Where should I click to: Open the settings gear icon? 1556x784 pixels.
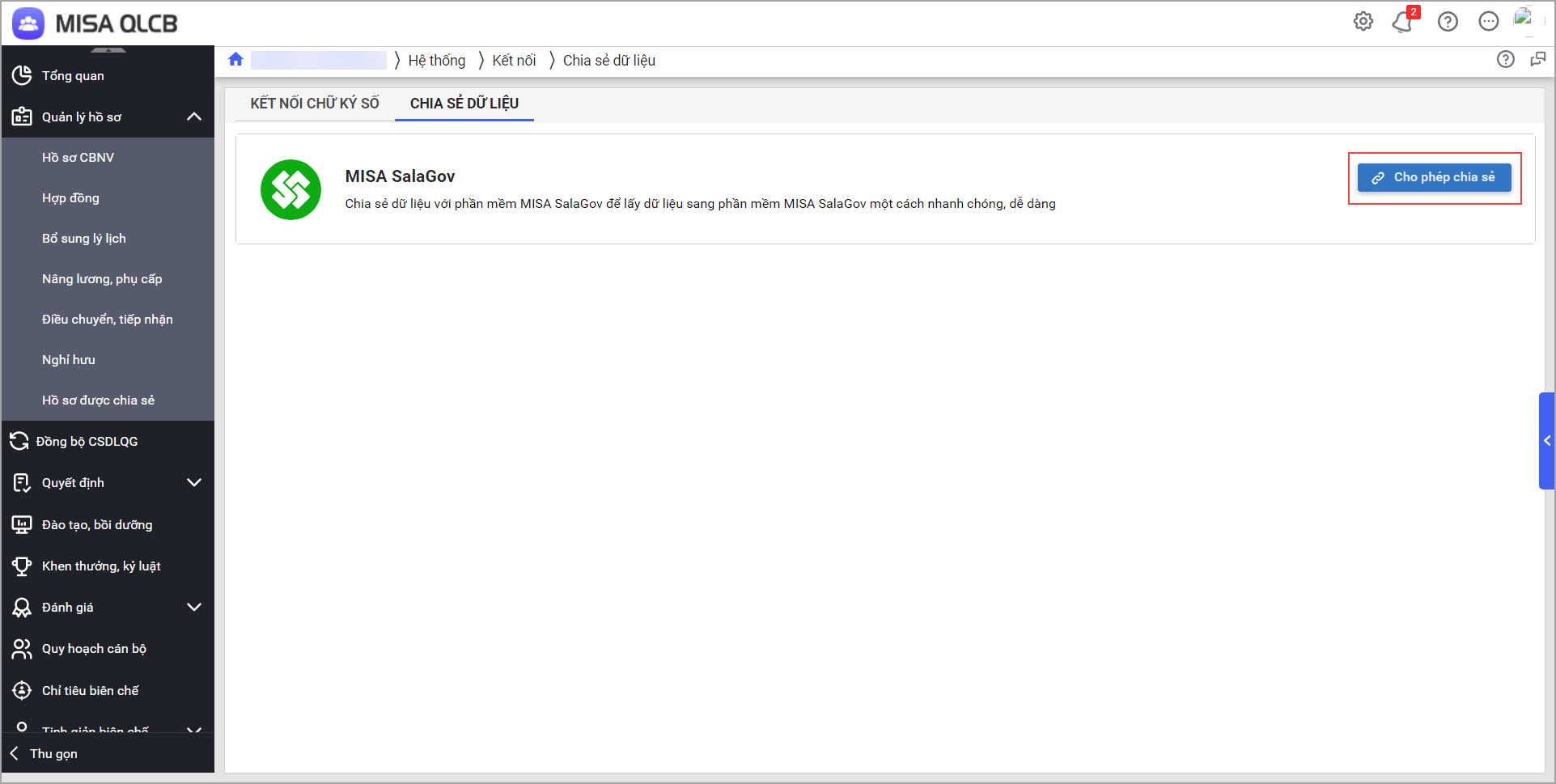[1363, 21]
